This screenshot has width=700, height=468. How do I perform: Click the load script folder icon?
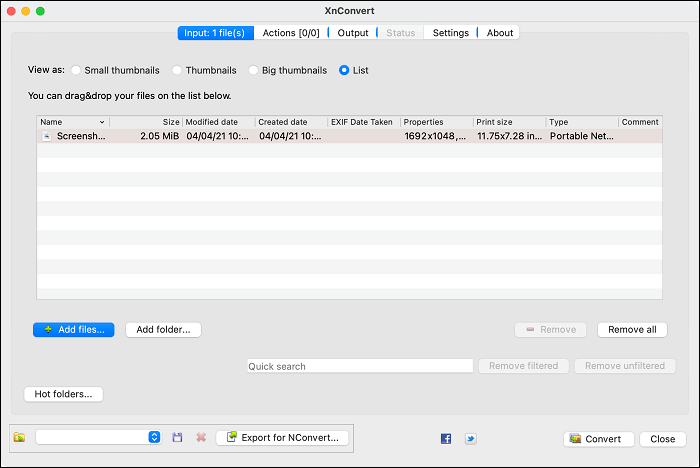[x=19, y=437]
